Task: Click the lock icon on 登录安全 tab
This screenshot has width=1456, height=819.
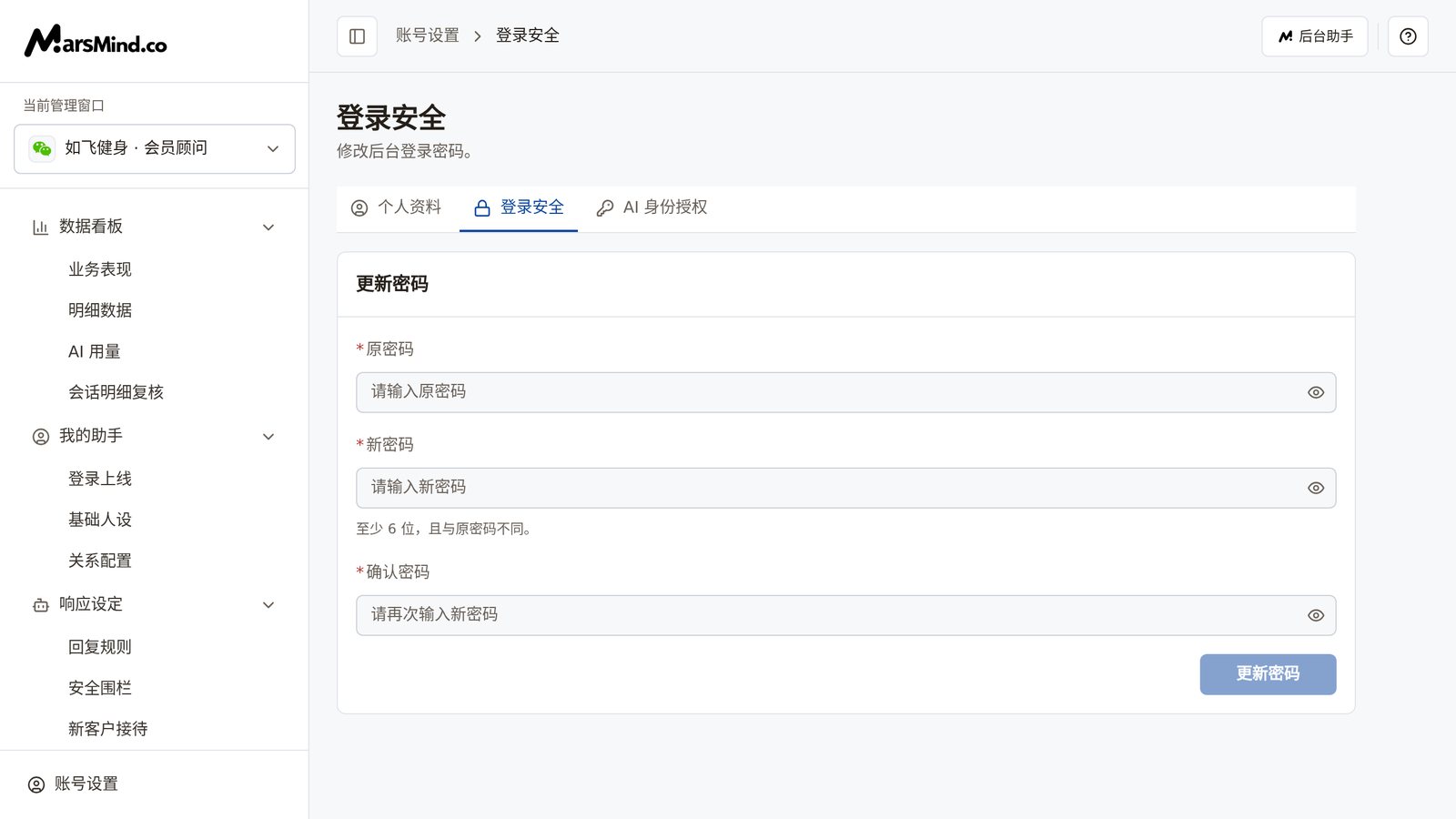Action: [x=482, y=208]
